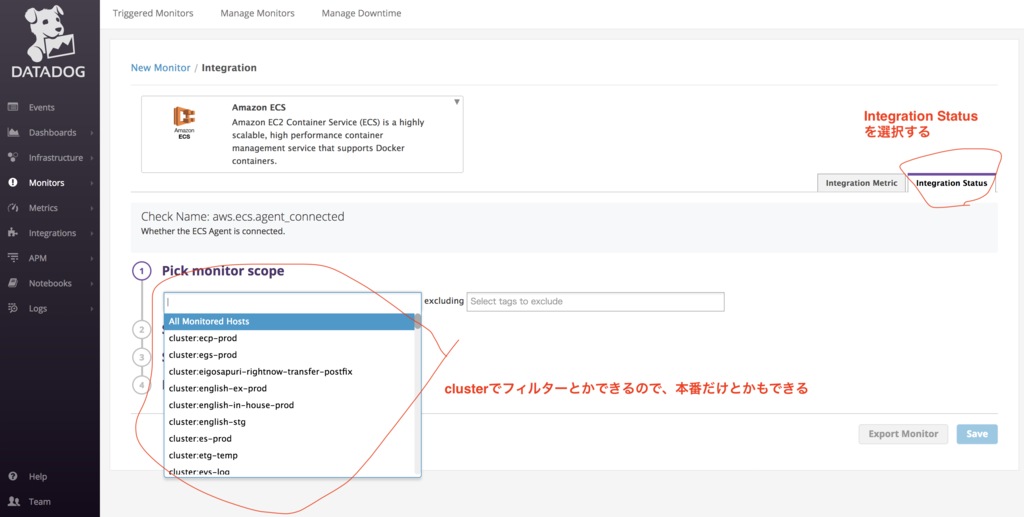Expand the Dashboards submenu arrow

tap(92, 133)
